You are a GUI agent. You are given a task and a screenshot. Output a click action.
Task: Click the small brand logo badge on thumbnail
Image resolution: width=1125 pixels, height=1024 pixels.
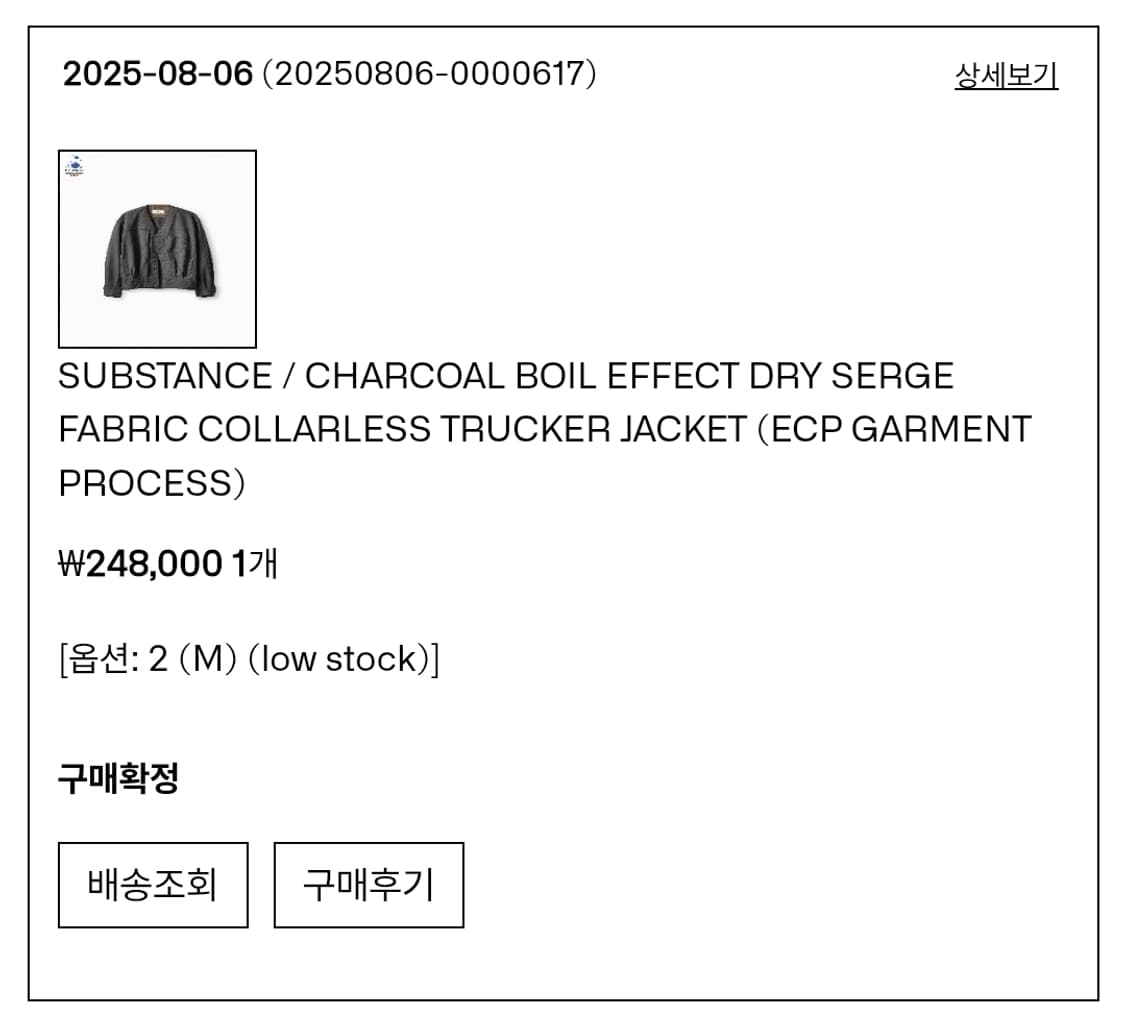74,166
